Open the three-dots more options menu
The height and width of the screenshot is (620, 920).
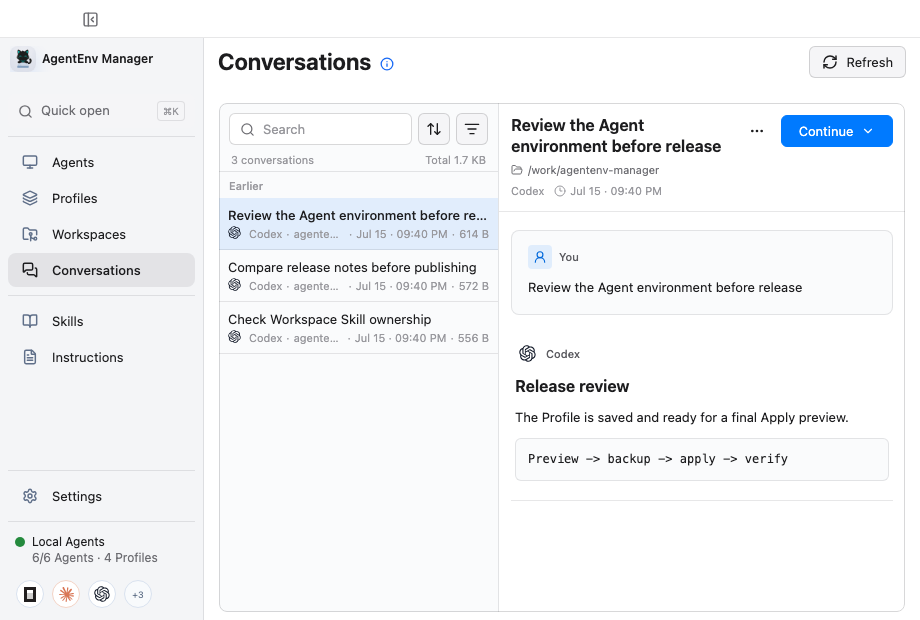click(757, 131)
